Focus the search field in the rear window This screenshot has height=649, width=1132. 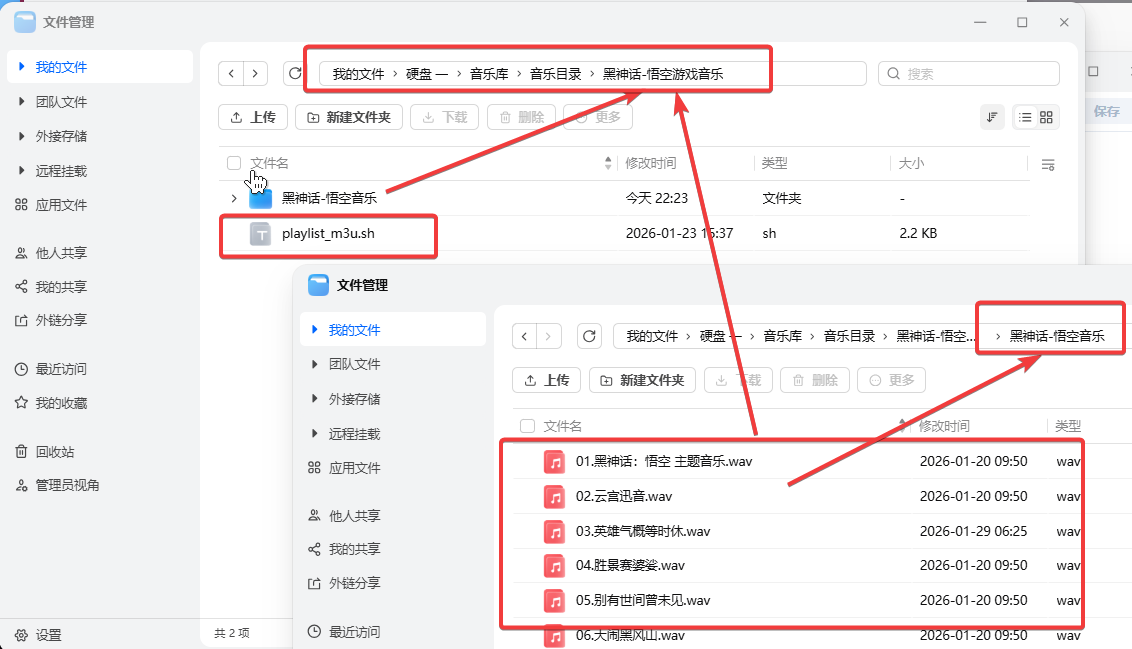point(969,74)
